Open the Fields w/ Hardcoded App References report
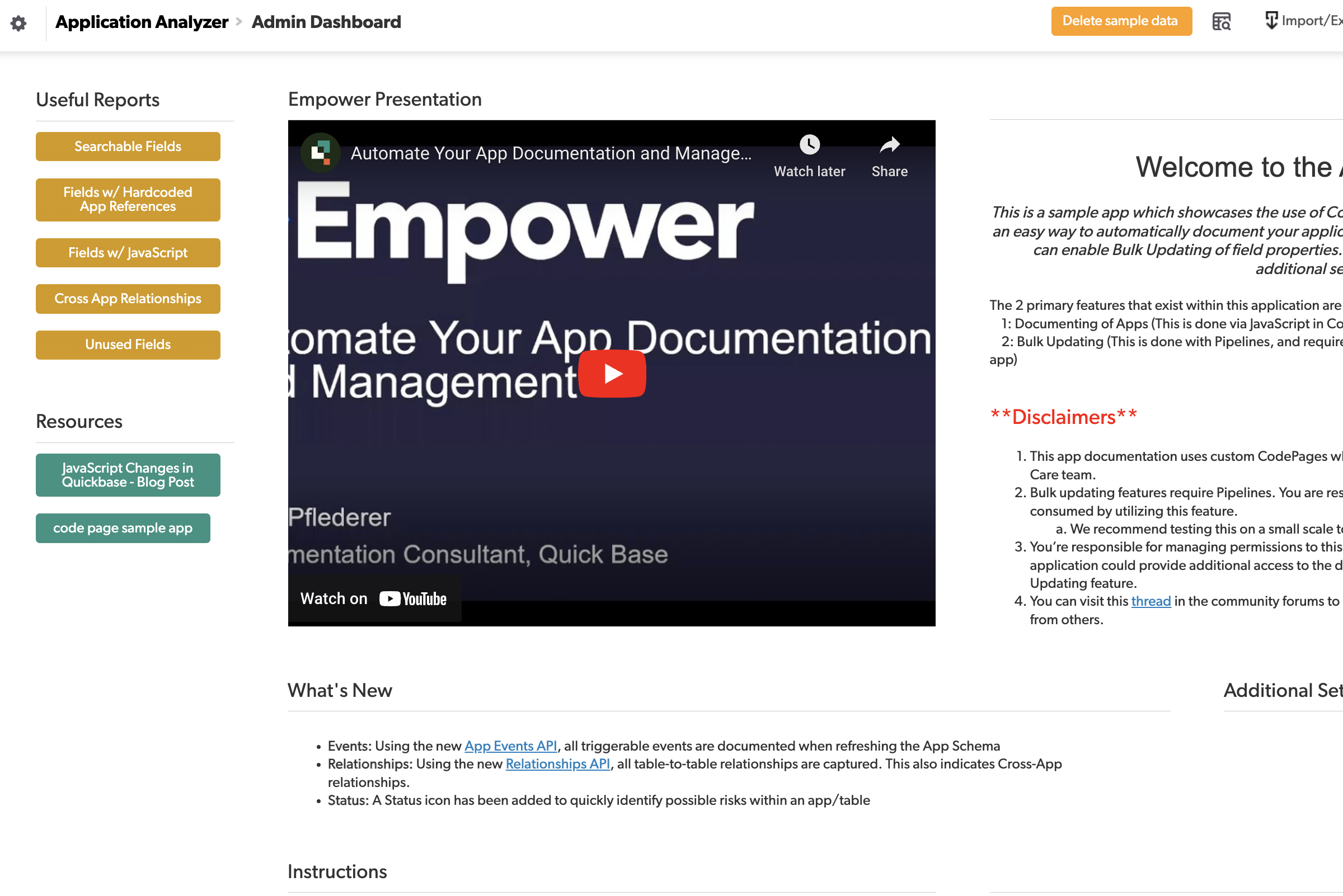 click(128, 200)
